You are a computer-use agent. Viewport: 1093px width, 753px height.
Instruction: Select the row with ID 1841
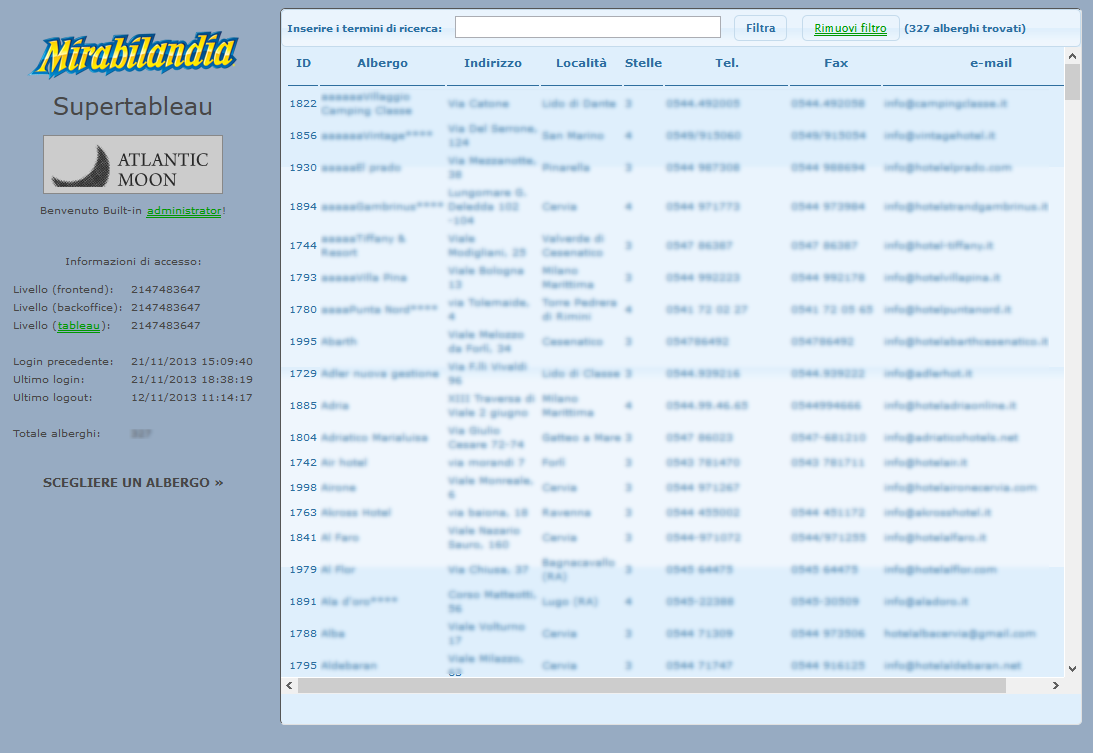(675, 538)
